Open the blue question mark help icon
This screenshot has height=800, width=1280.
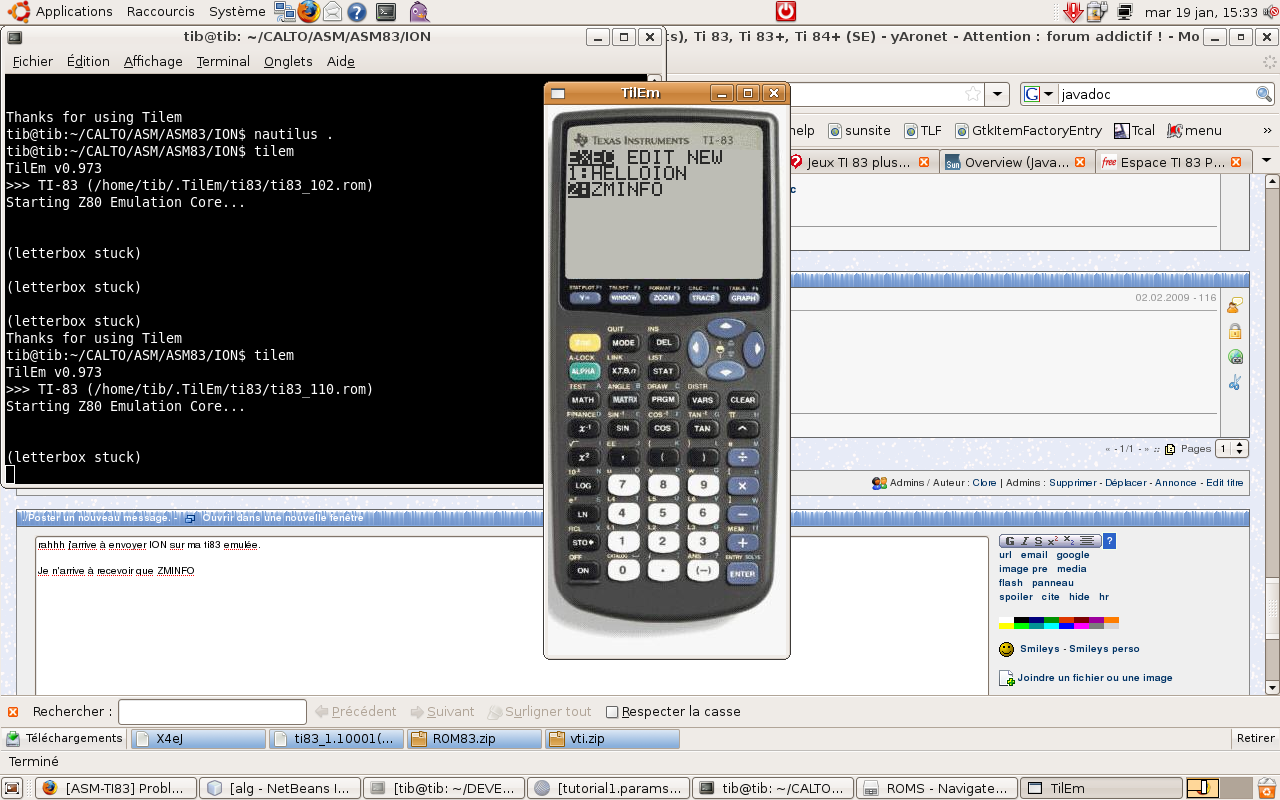(x=1109, y=541)
